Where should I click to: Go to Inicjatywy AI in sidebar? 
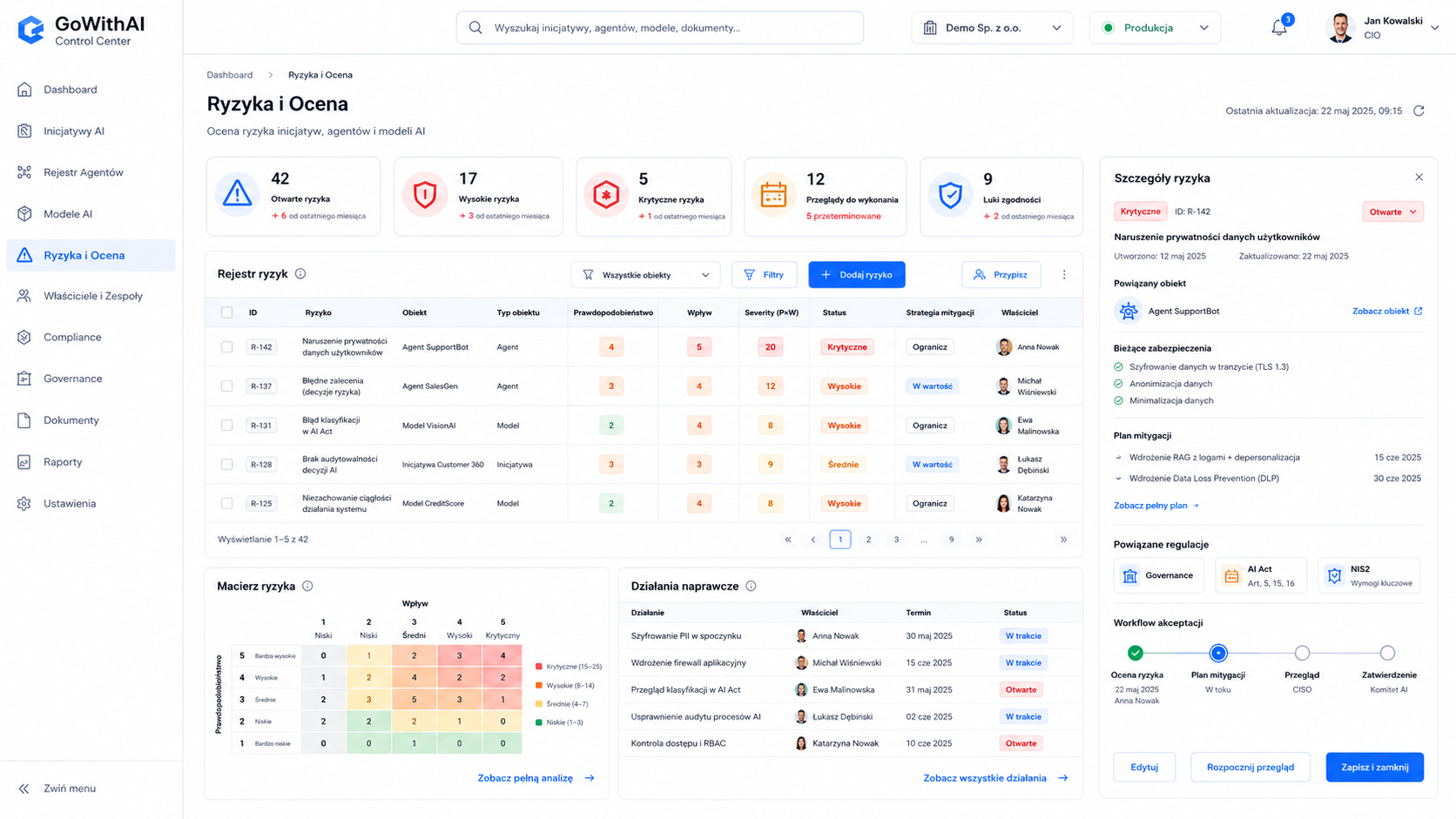point(91,131)
